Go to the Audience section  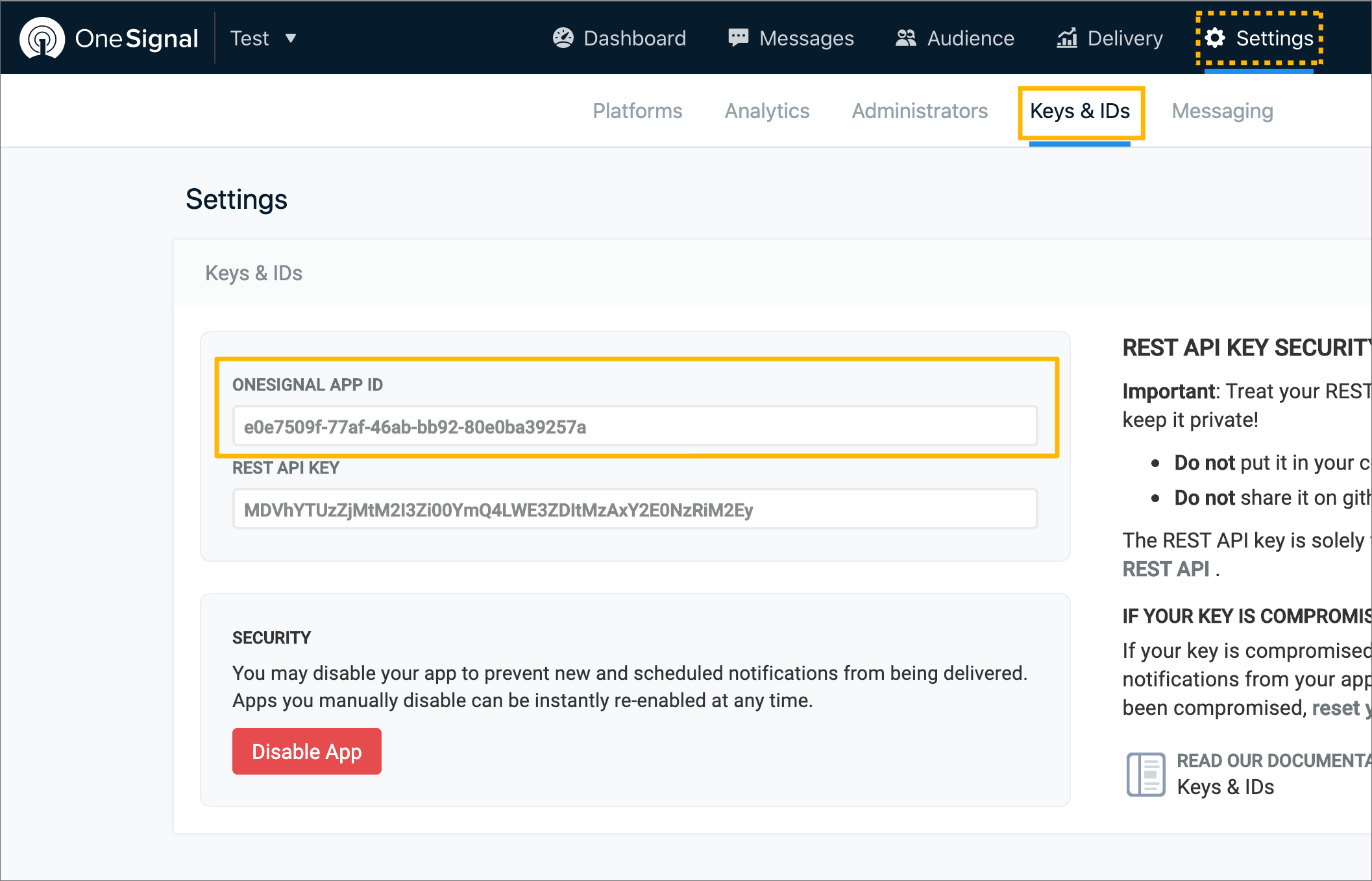[x=954, y=38]
